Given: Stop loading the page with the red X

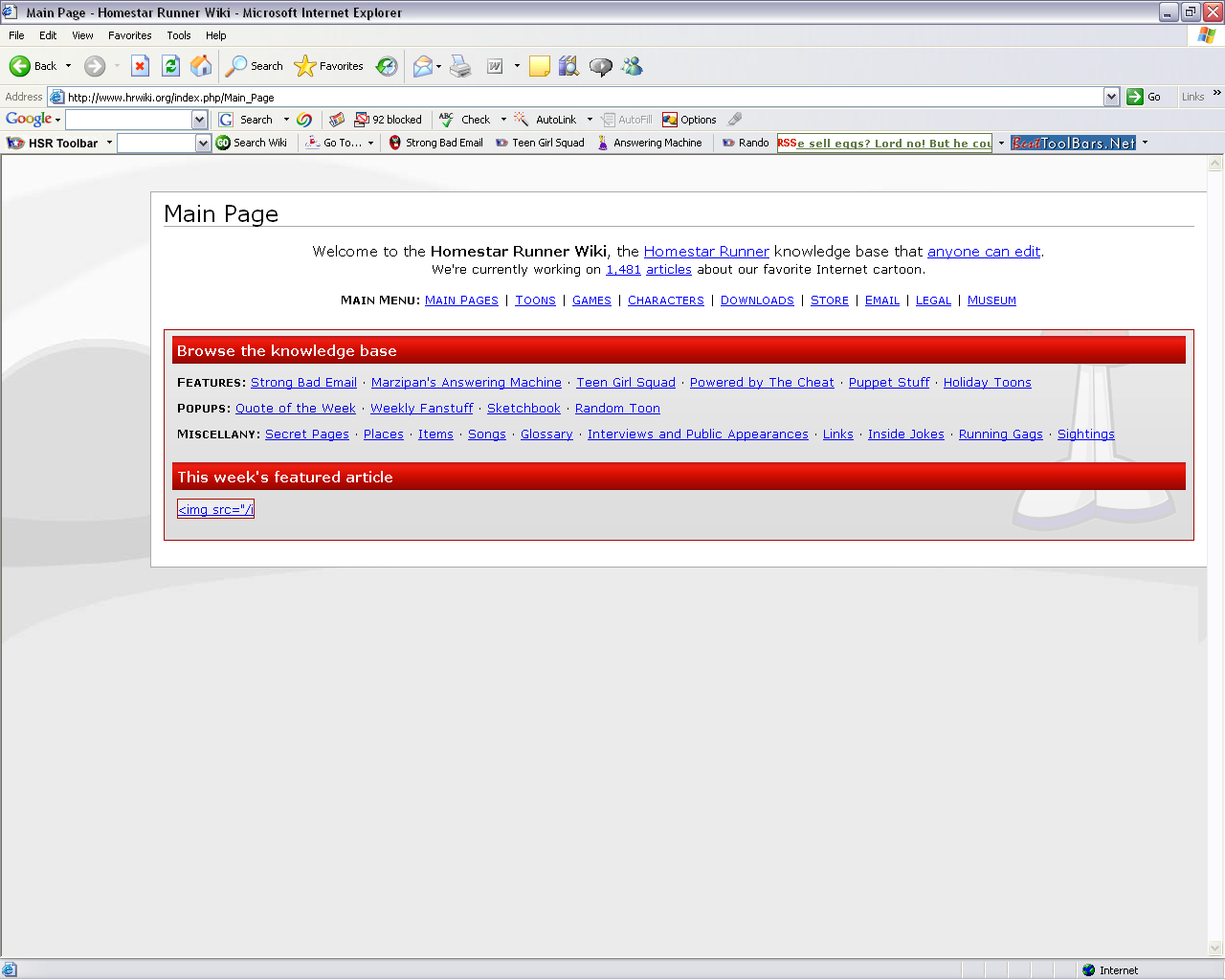Looking at the screenshot, I should click(x=140, y=66).
